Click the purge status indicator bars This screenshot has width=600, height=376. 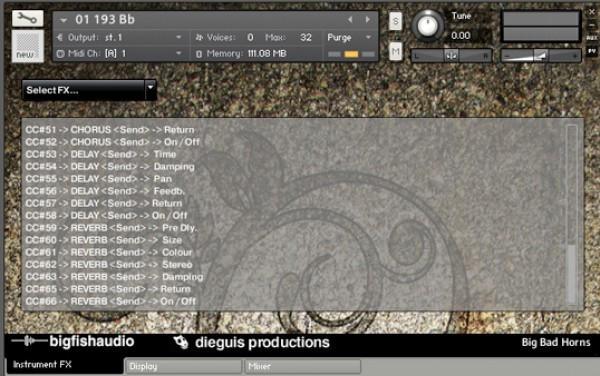tap(351, 54)
